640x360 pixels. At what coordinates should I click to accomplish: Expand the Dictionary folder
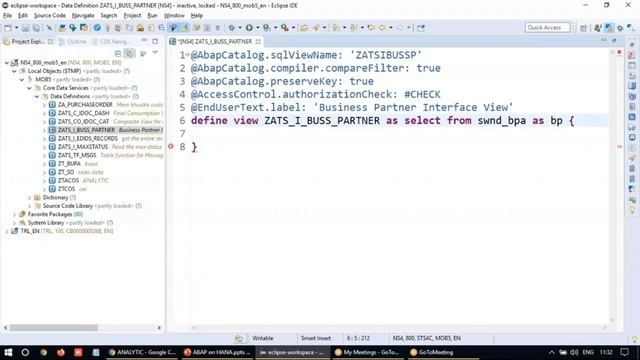click(x=29, y=198)
